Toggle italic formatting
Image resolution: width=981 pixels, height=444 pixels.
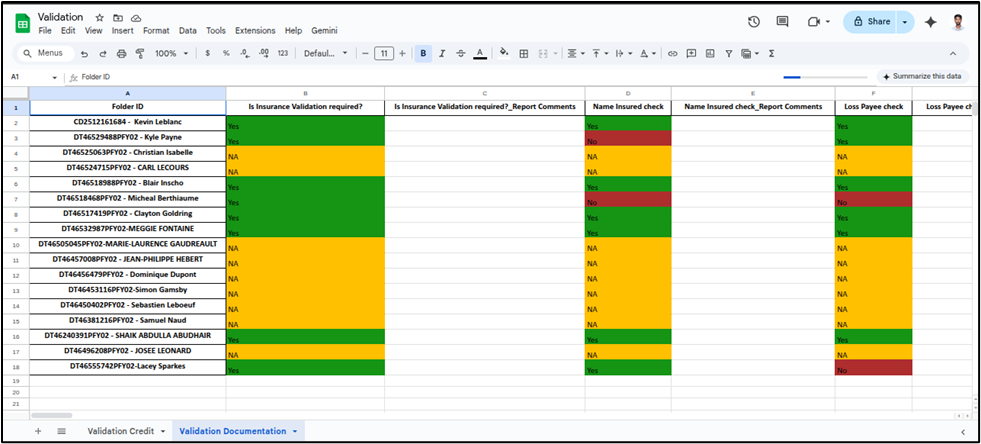442,53
